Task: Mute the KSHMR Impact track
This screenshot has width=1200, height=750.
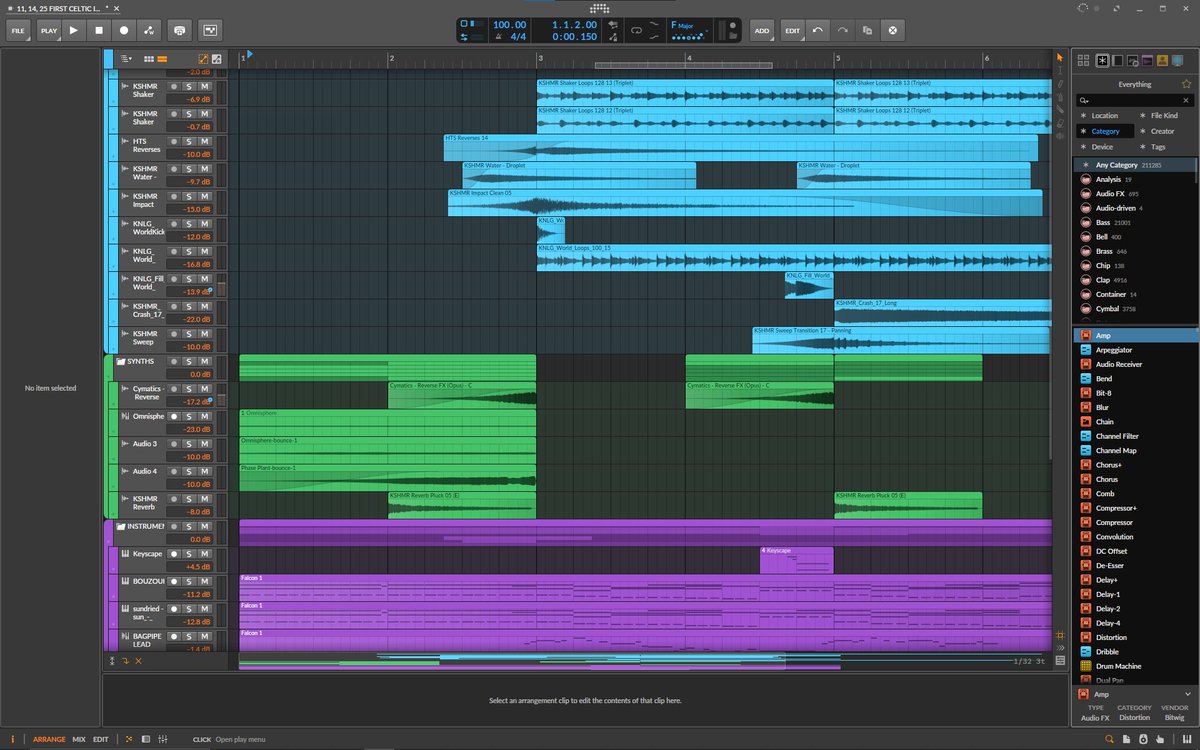Action: (x=204, y=197)
